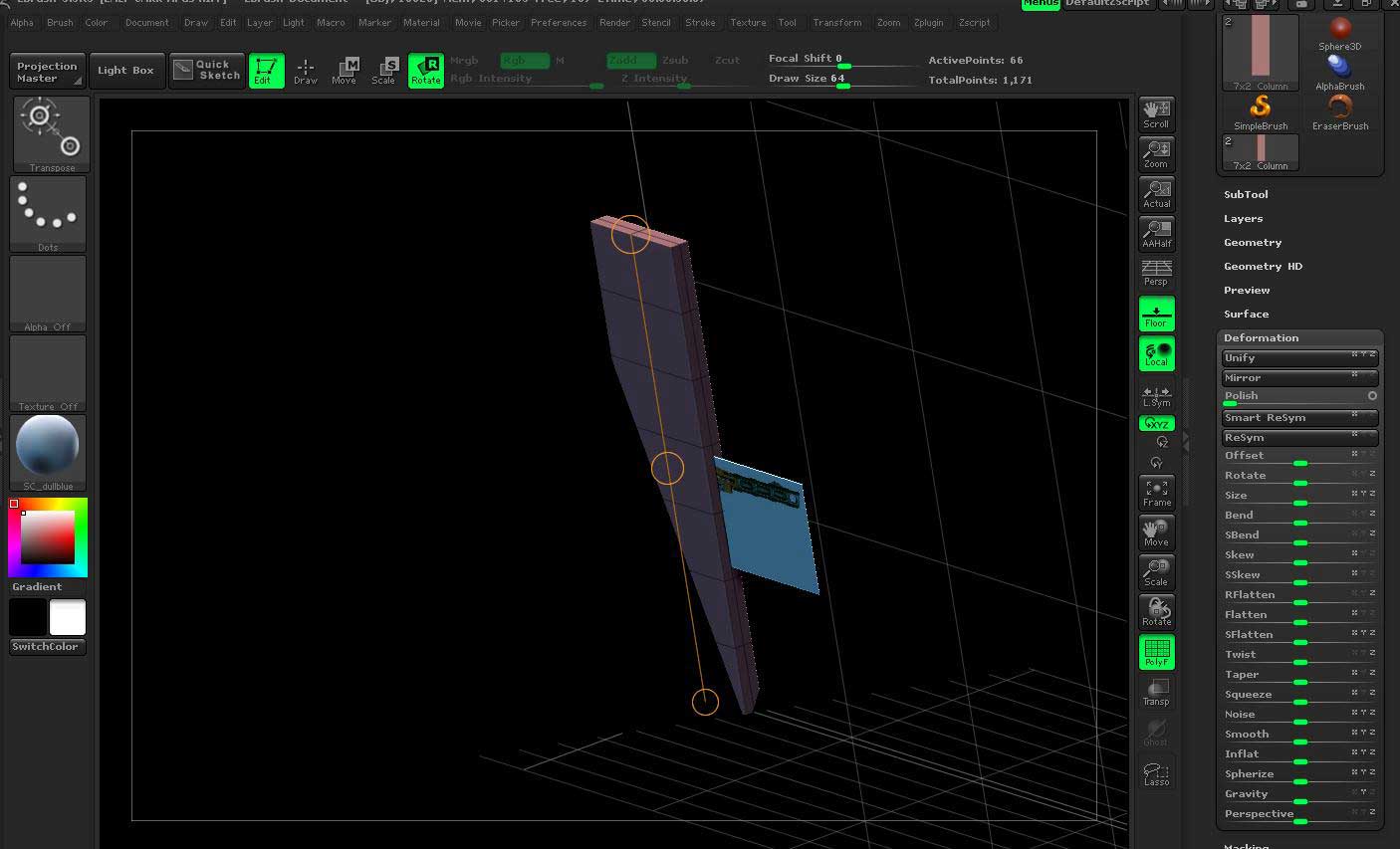Viewport: 1400px width, 849px height.
Task: Click the AAHalf zoom icon
Action: 1156,233
